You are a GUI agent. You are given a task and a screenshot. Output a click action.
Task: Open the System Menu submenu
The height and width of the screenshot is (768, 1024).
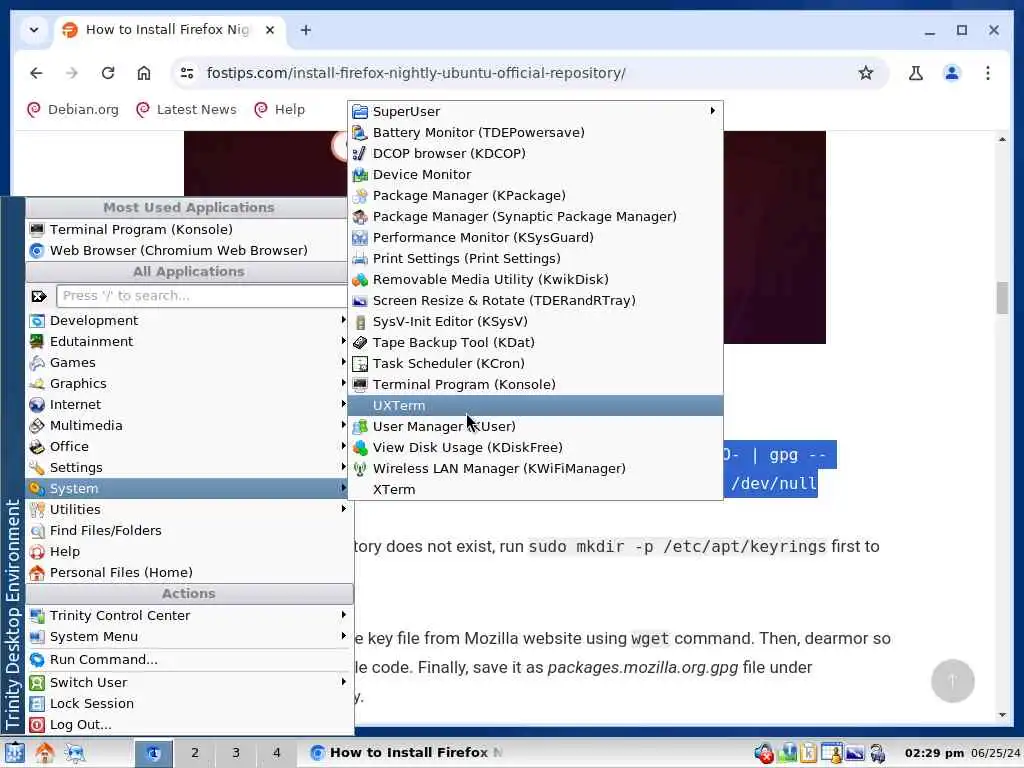click(x=189, y=636)
